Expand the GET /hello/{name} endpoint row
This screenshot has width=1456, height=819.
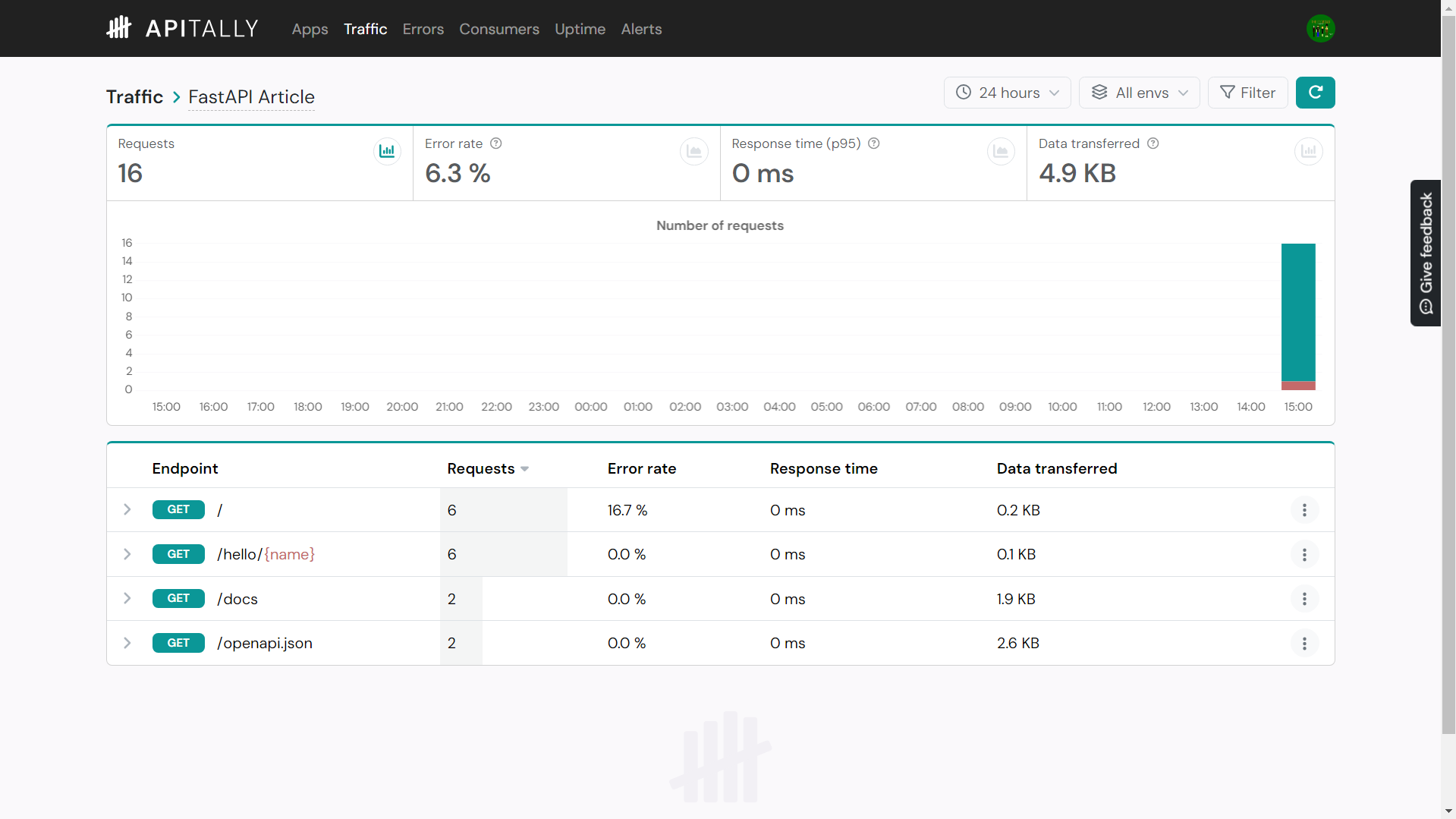tap(127, 554)
